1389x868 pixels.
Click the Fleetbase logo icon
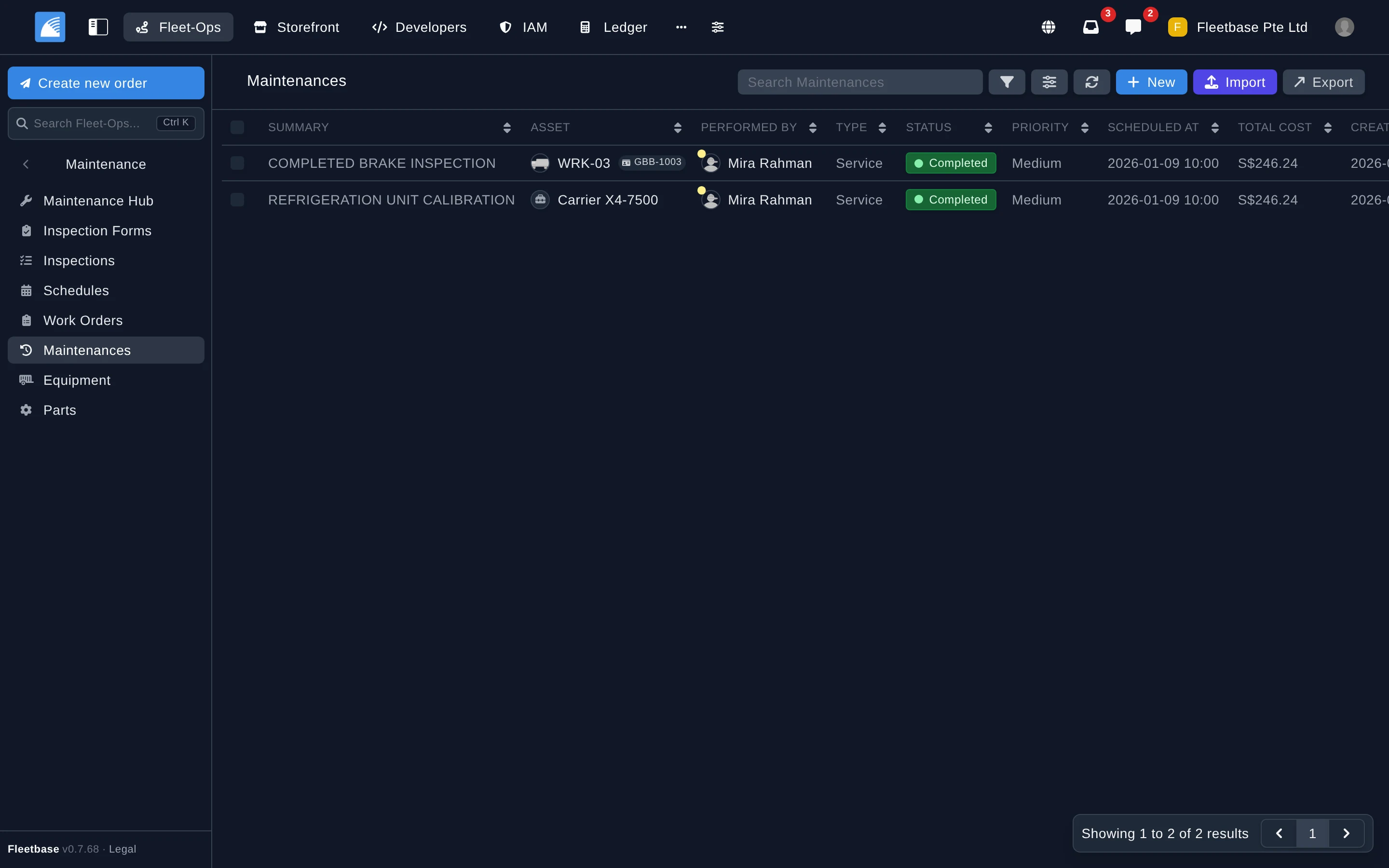[50, 27]
